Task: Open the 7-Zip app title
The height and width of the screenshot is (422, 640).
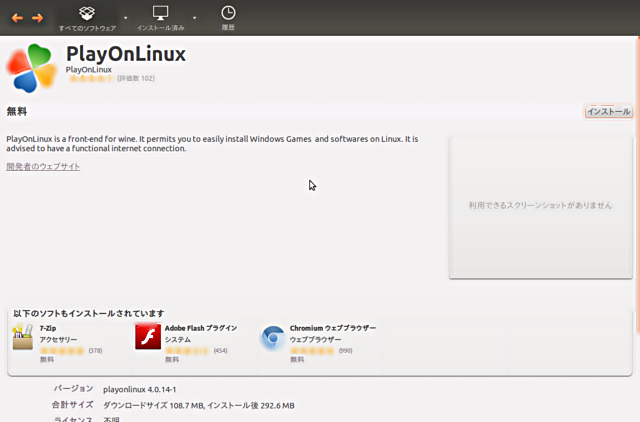Action: 48,328
